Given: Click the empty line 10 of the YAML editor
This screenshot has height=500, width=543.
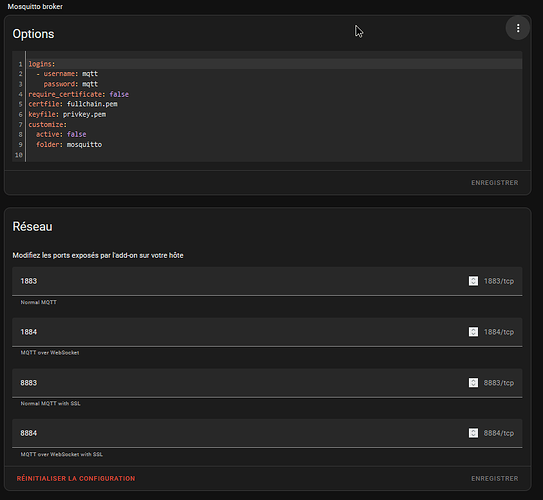Looking at the screenshot, I should click(x=275, y=155).
